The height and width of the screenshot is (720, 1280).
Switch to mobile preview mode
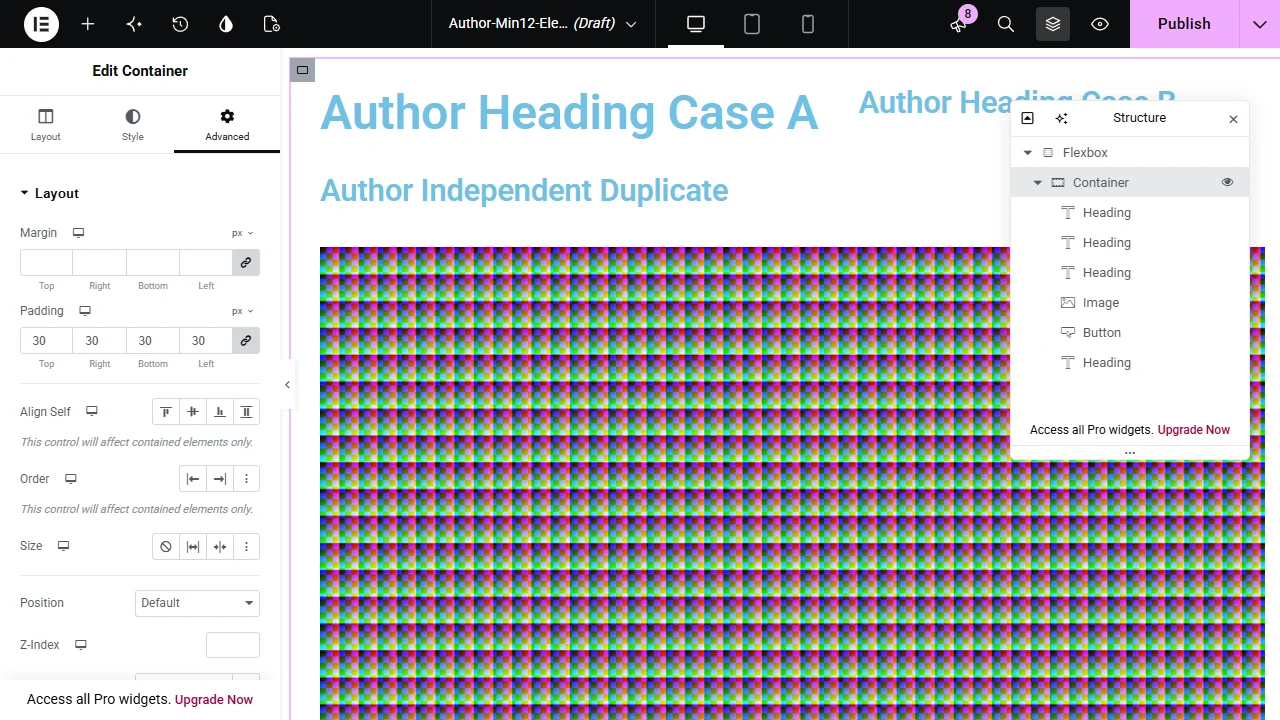[808, 24]
